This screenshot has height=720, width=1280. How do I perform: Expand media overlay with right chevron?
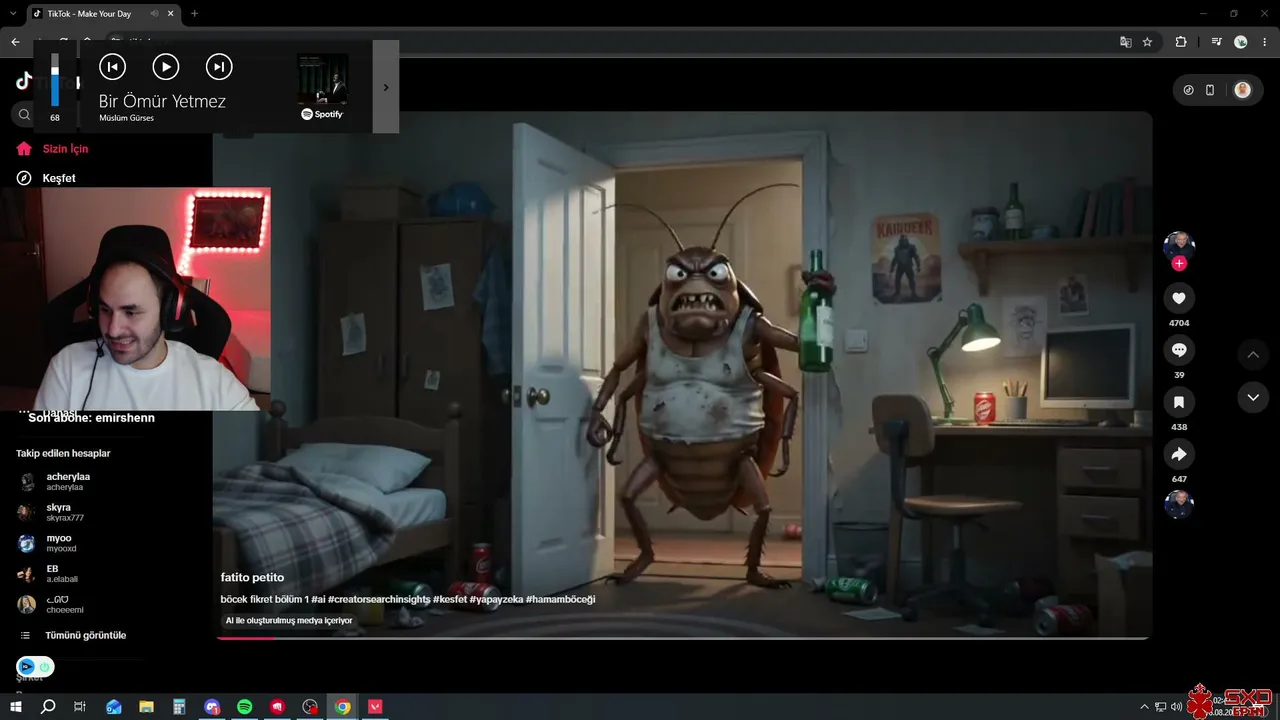click(386, 87)
